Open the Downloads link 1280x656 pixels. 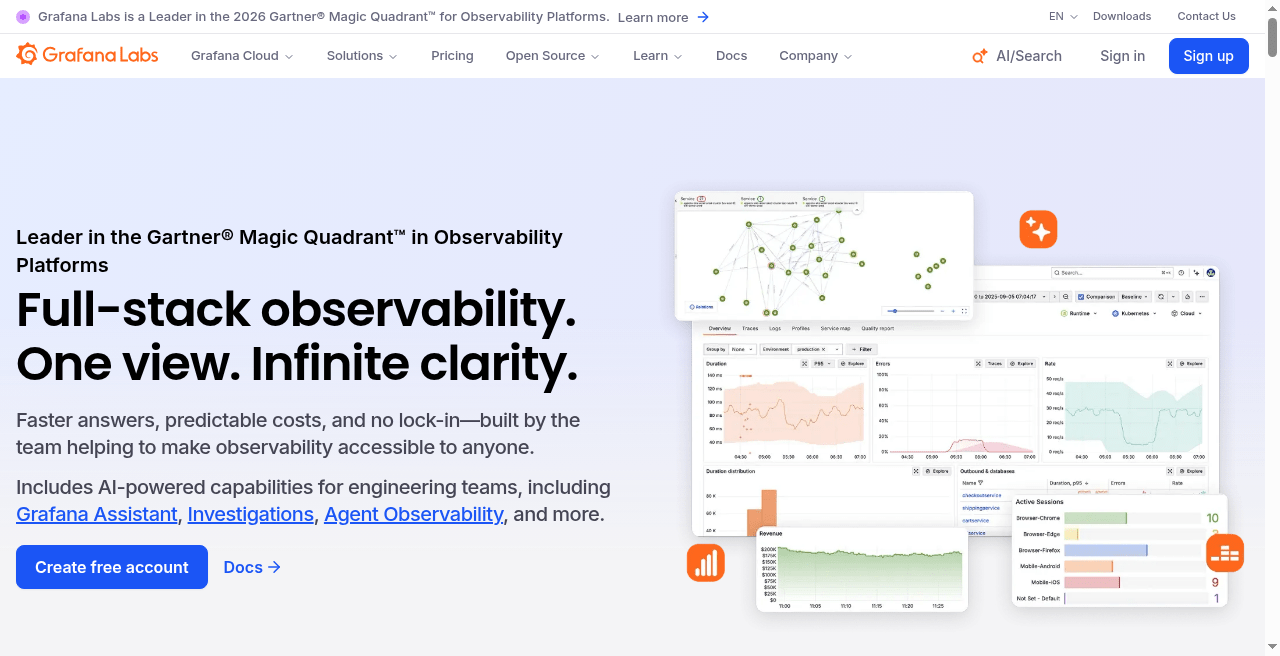(1122, 16)
